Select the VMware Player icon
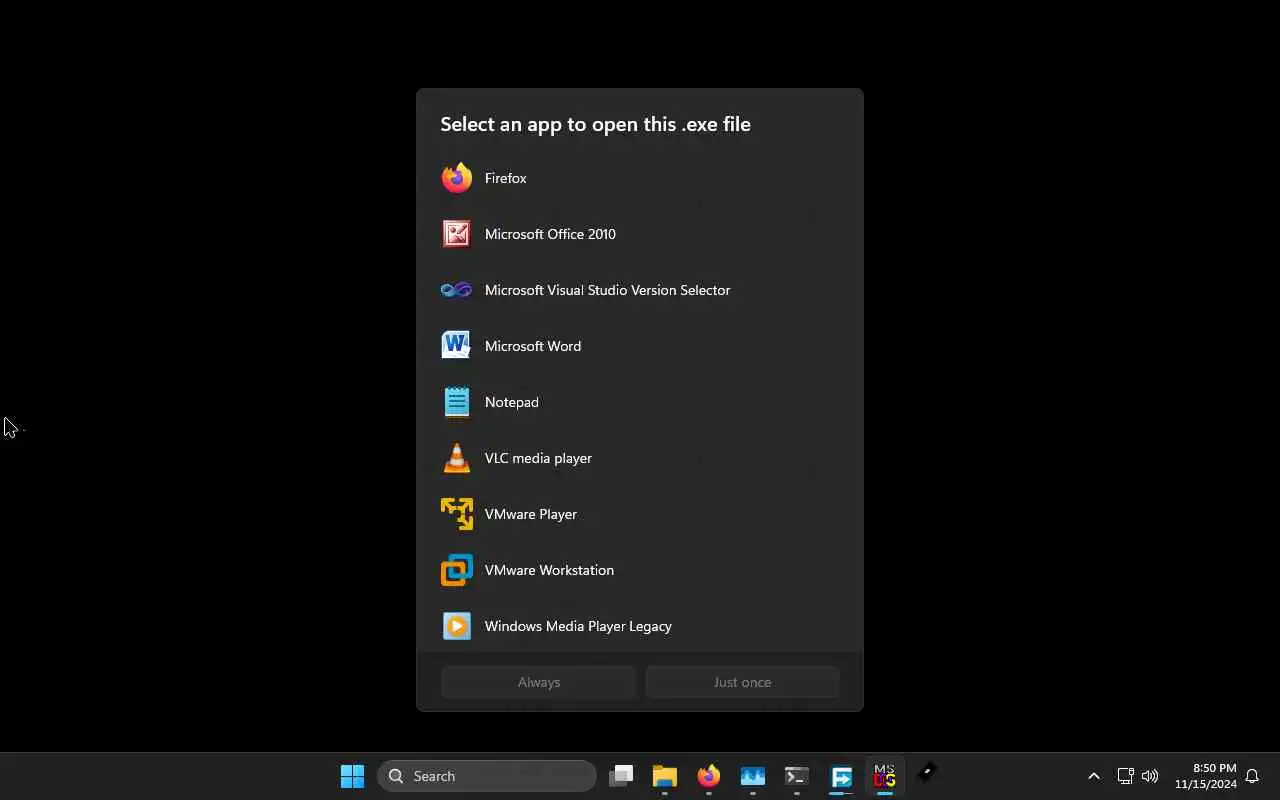 pos(457,514)
